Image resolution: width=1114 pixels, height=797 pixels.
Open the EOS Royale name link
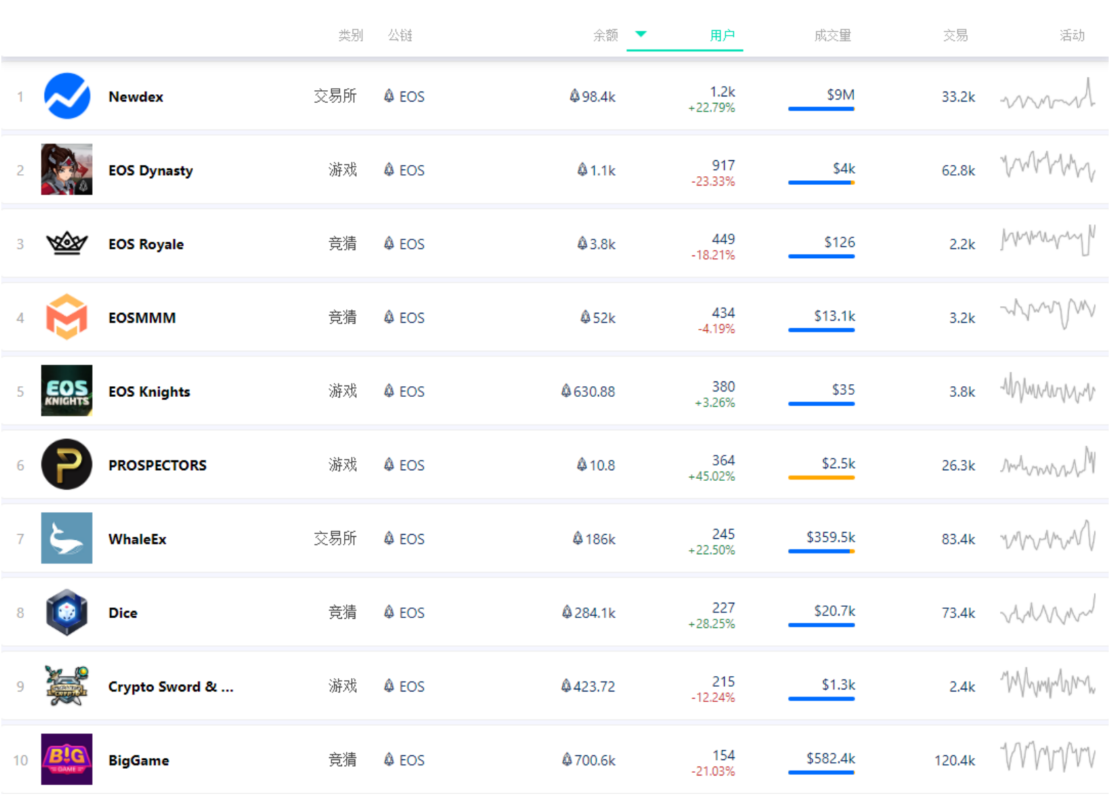click(x=146, y=244)
